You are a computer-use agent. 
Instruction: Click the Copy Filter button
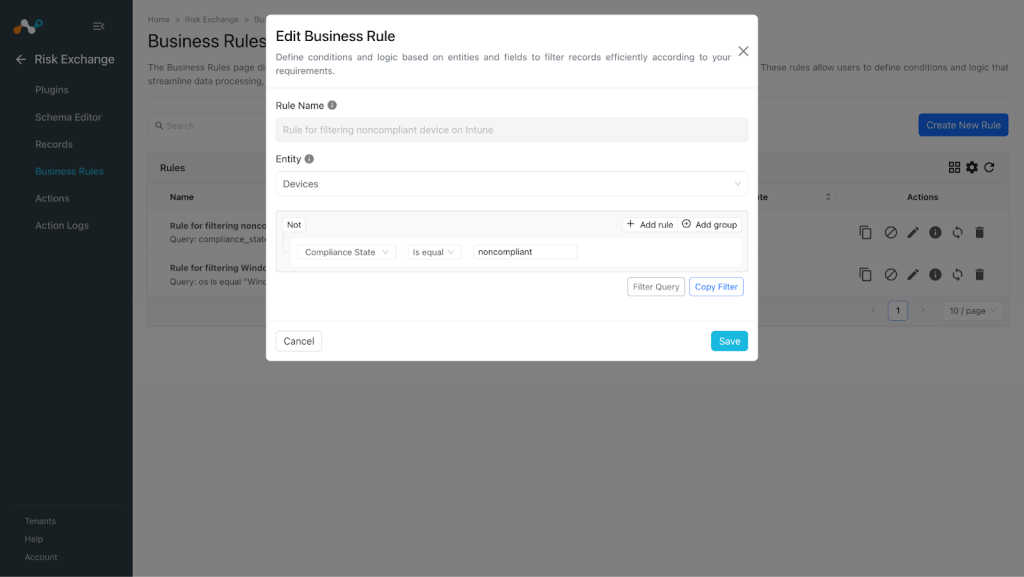click(x=716, y=287)
